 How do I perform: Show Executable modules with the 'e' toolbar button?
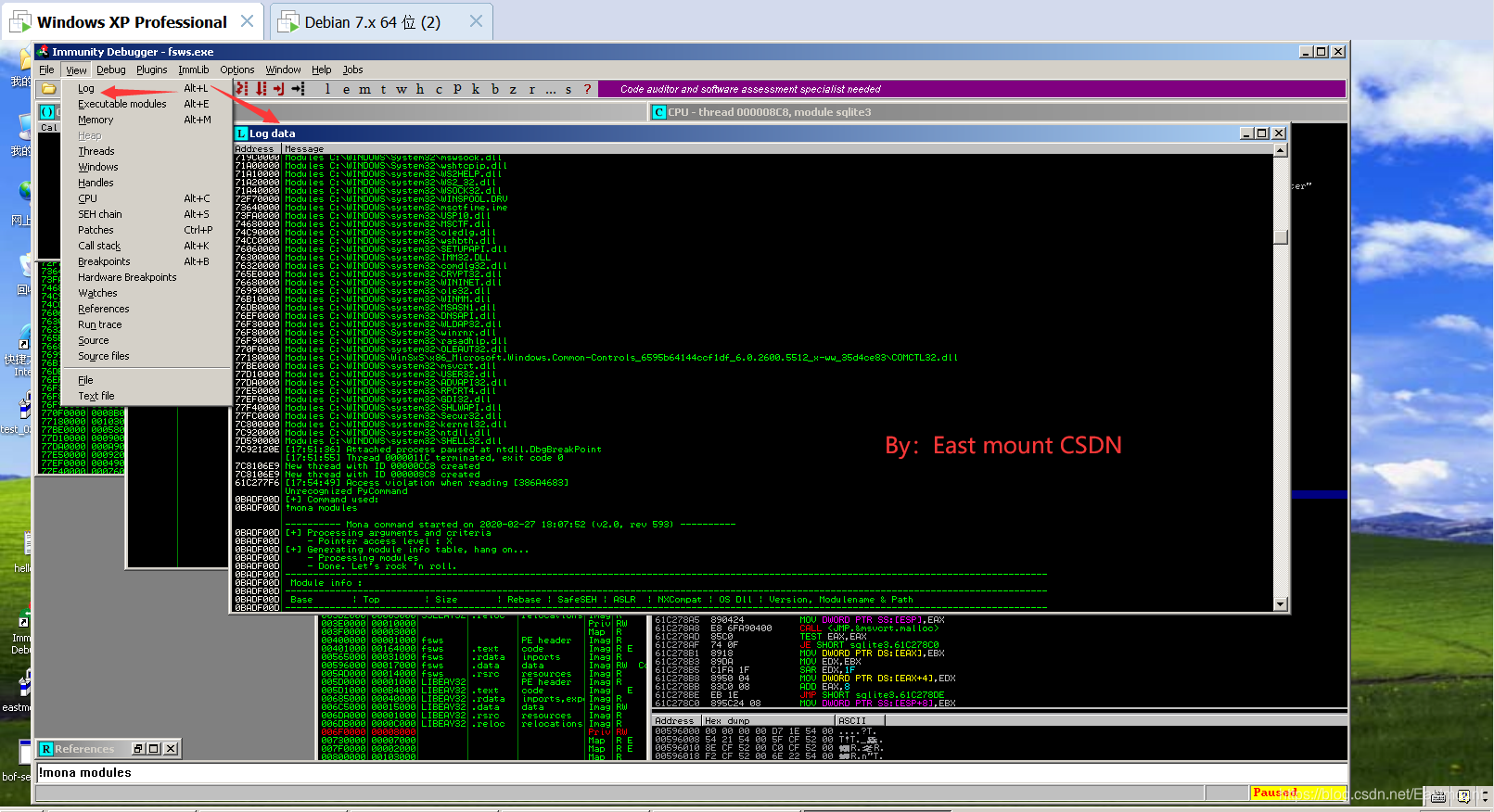click(346, 89)
